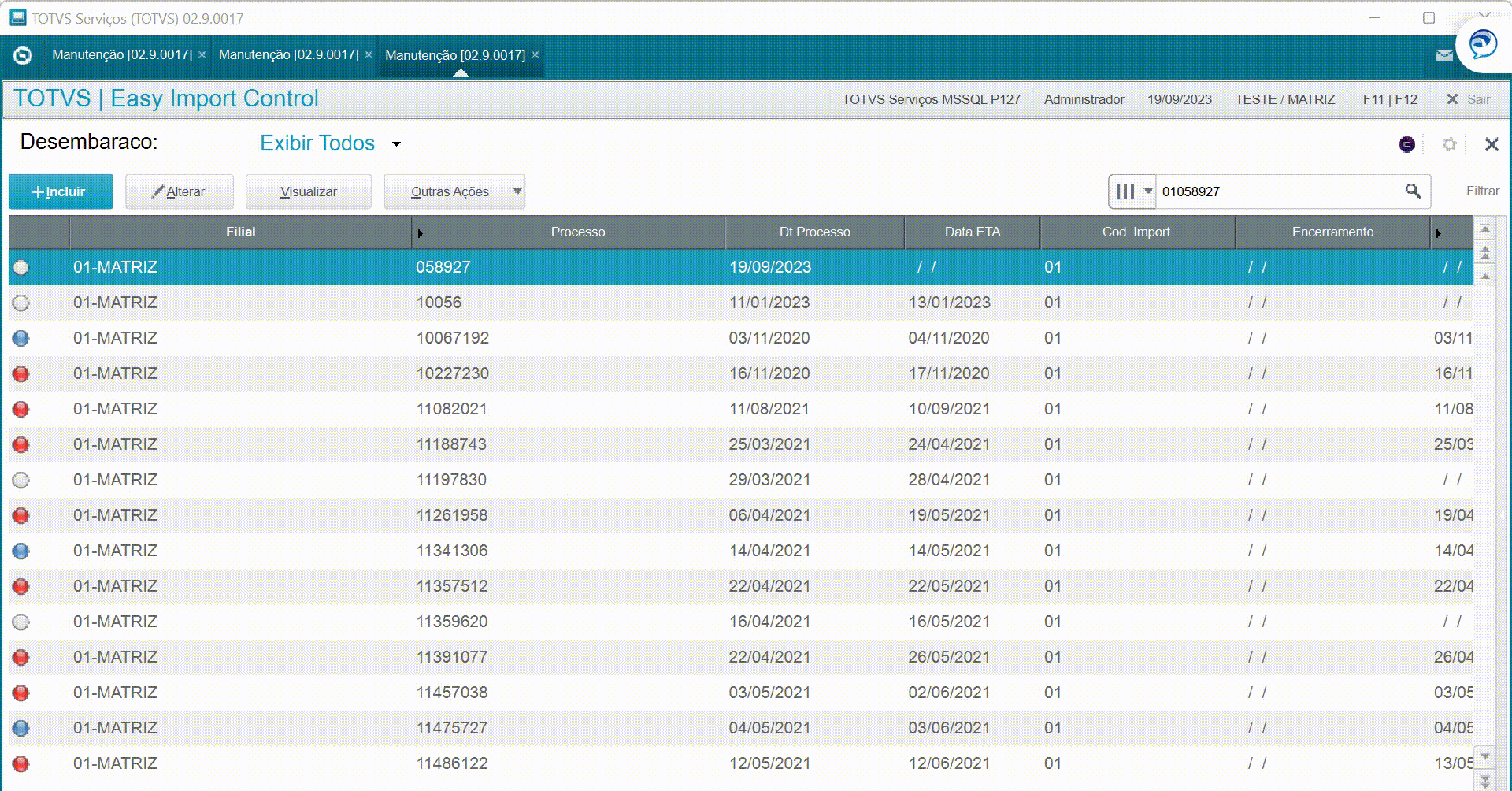The image size is (1512, 791).
Task: Select the row with process 10056
Action: 741,303
